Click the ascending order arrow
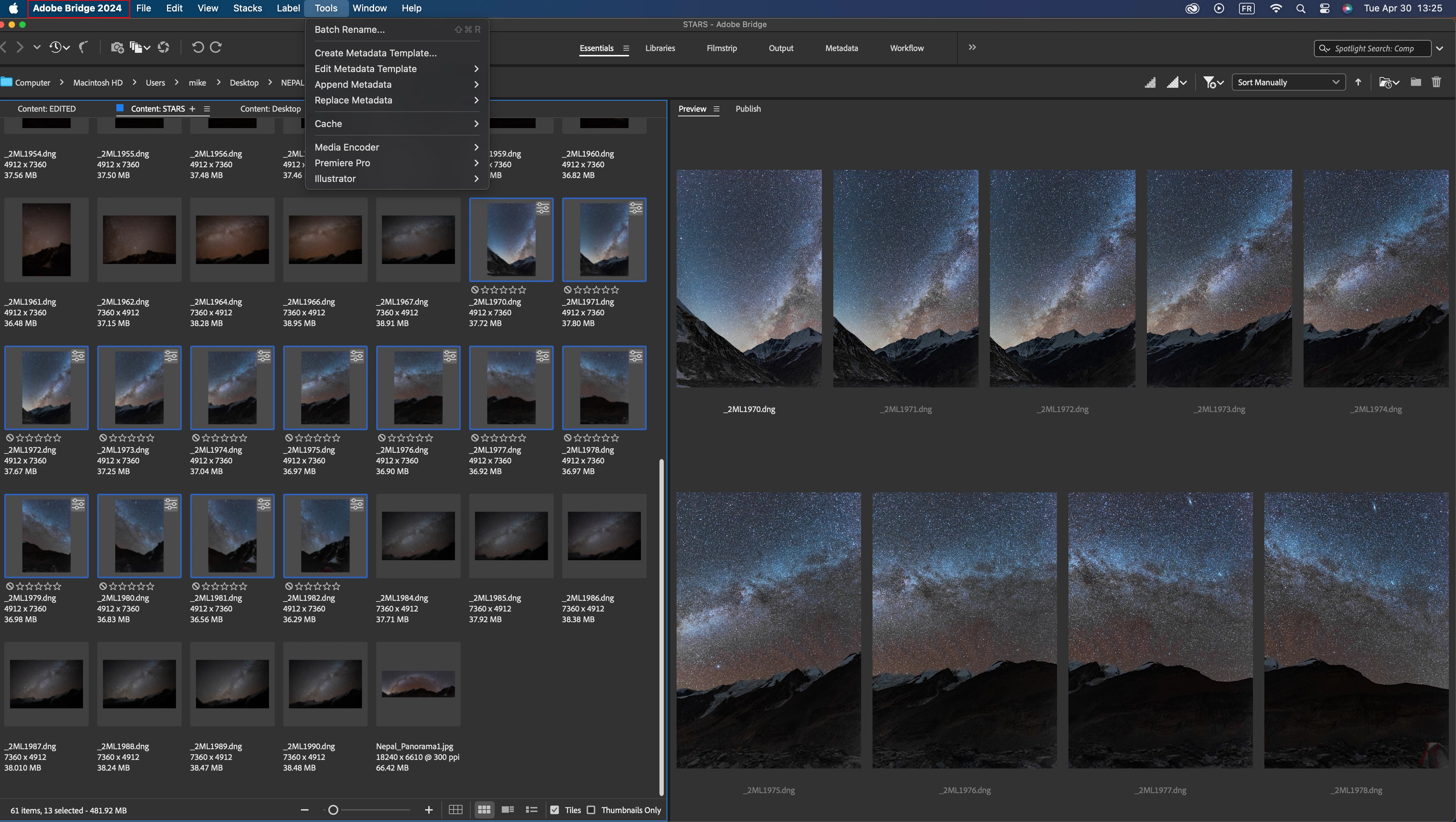This screenshot has width=1456, height=822. coord(1358,82)
